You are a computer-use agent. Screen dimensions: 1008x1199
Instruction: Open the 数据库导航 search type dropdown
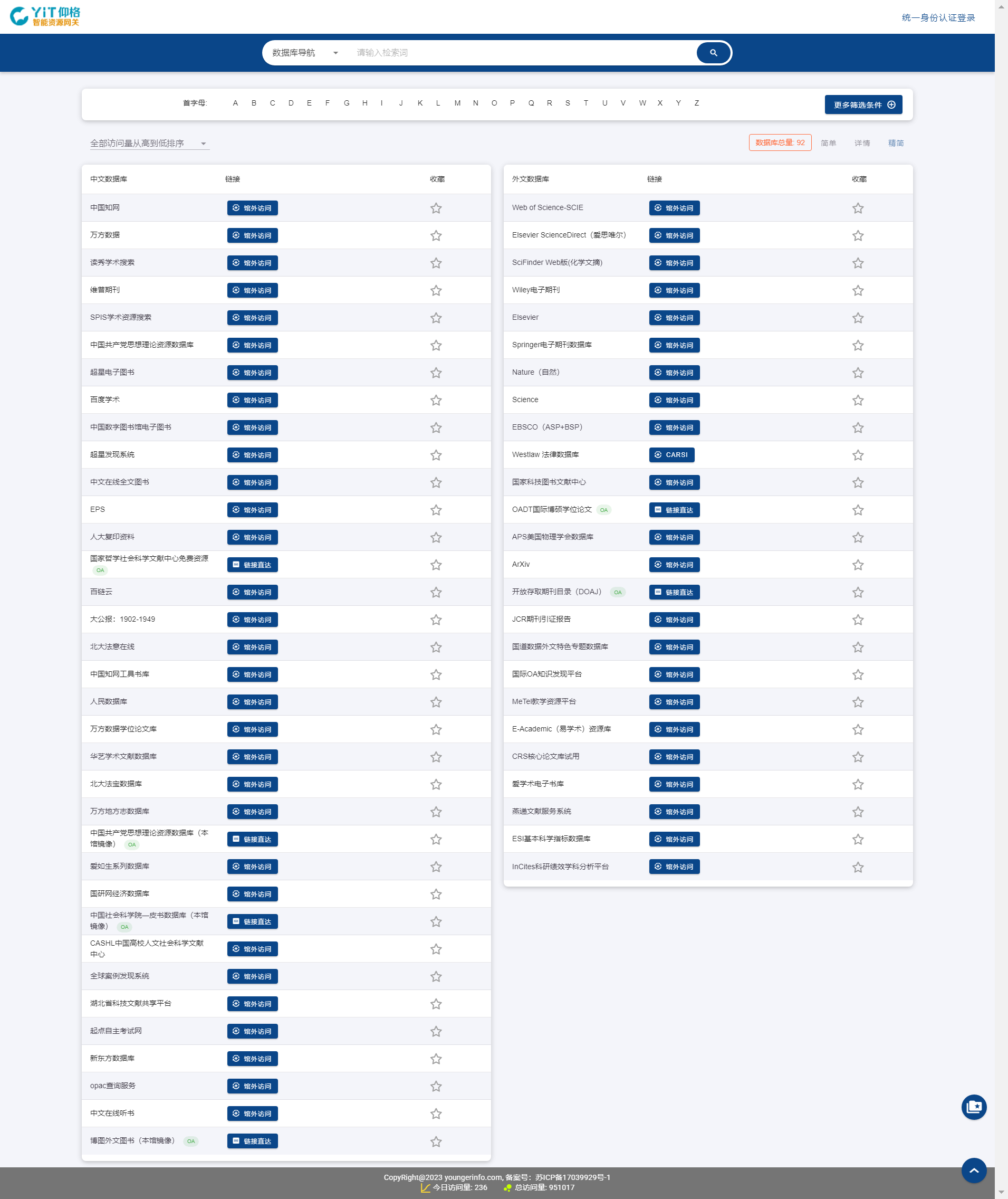click(x=305, y=53)
